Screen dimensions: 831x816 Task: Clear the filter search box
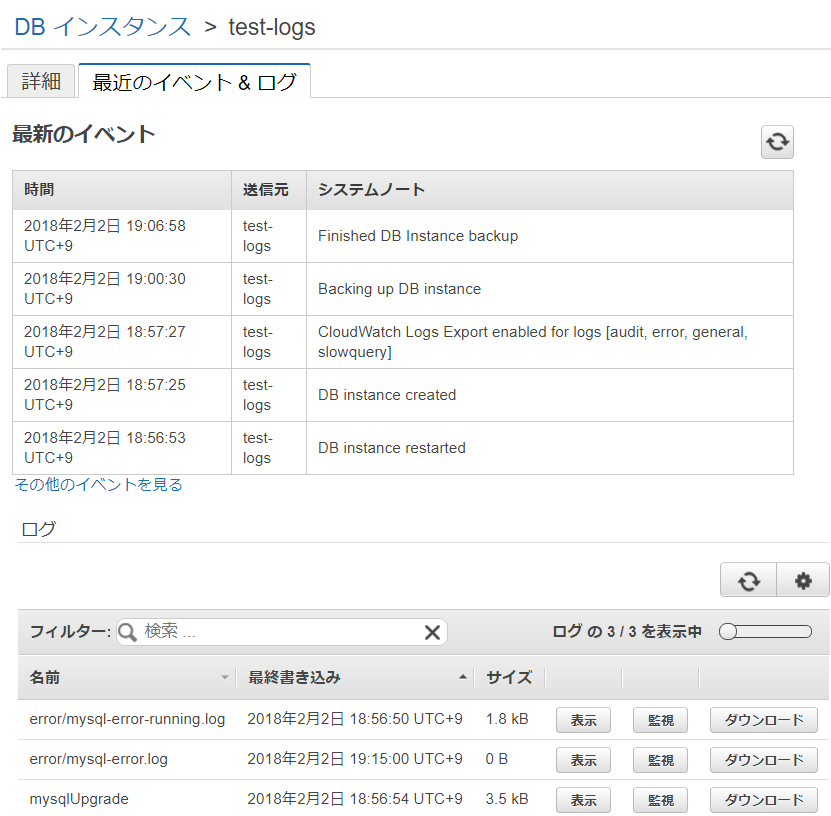click(x=432, y=632)
